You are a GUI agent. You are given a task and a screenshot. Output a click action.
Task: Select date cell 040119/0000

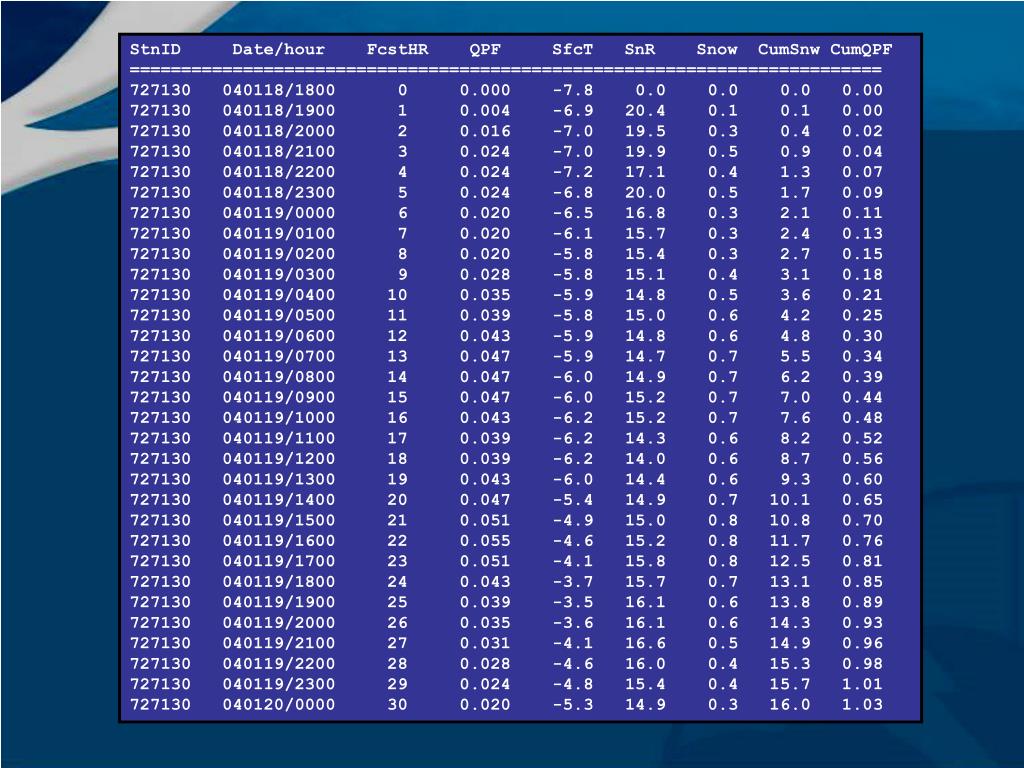point(279,213)
